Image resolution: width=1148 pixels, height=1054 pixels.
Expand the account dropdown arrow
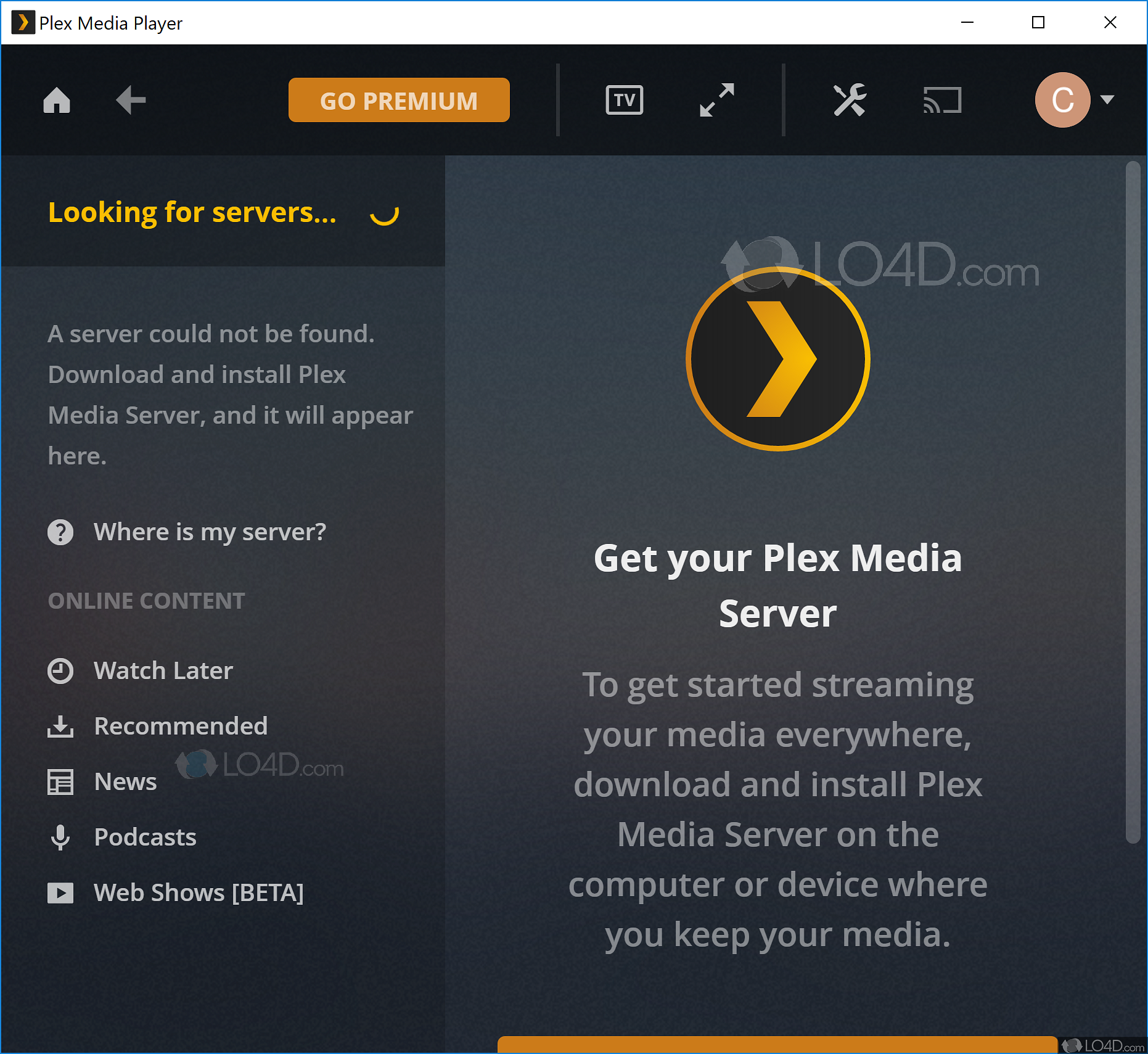pyautogui.click(x=1107, y=99)
